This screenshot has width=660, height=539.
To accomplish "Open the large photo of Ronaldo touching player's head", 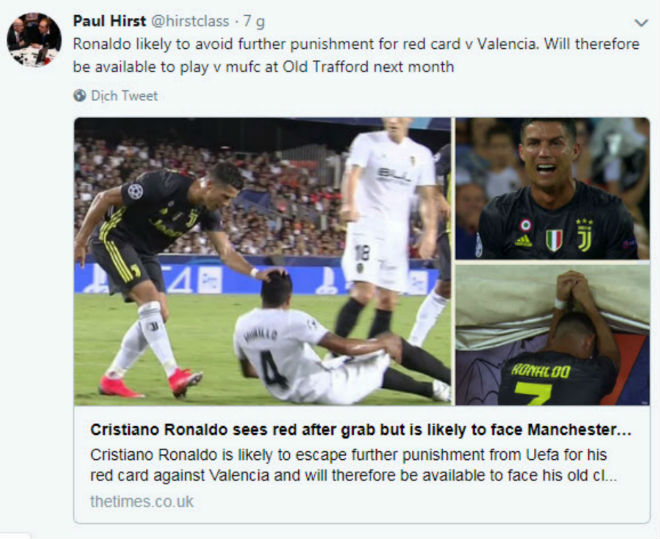I will pyautogui.click(x=262, y=261).
